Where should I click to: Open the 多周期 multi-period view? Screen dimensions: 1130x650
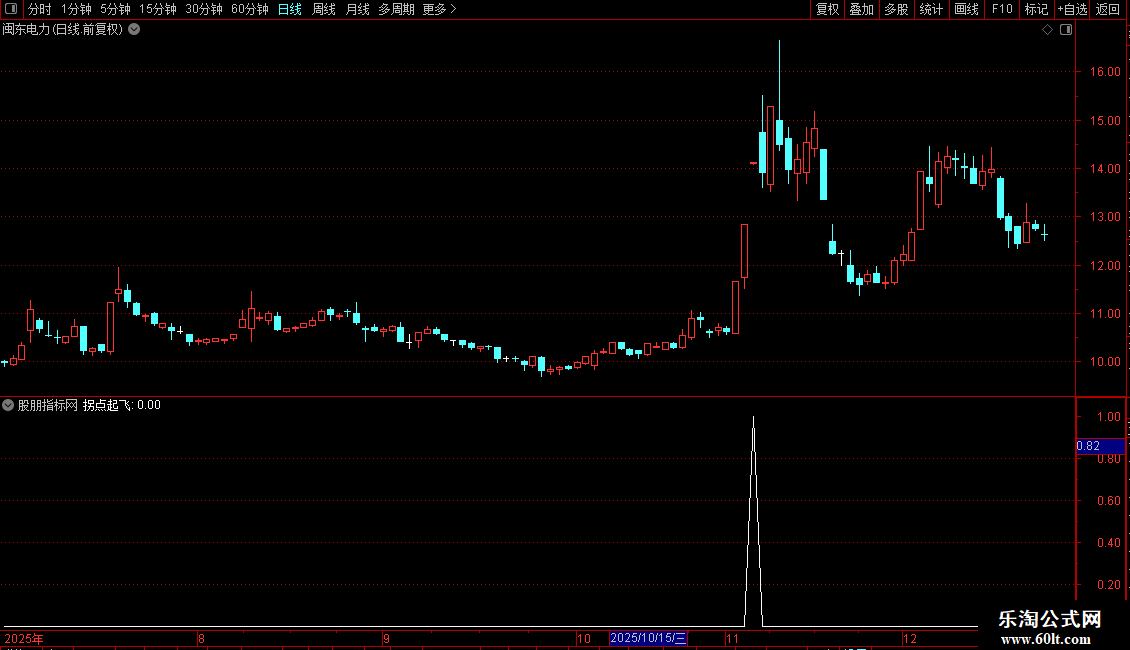[396, 9]
